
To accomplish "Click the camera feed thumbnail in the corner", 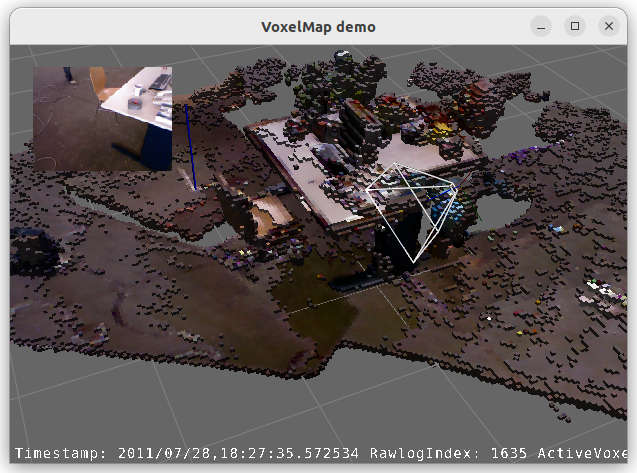I will point(103,118).
